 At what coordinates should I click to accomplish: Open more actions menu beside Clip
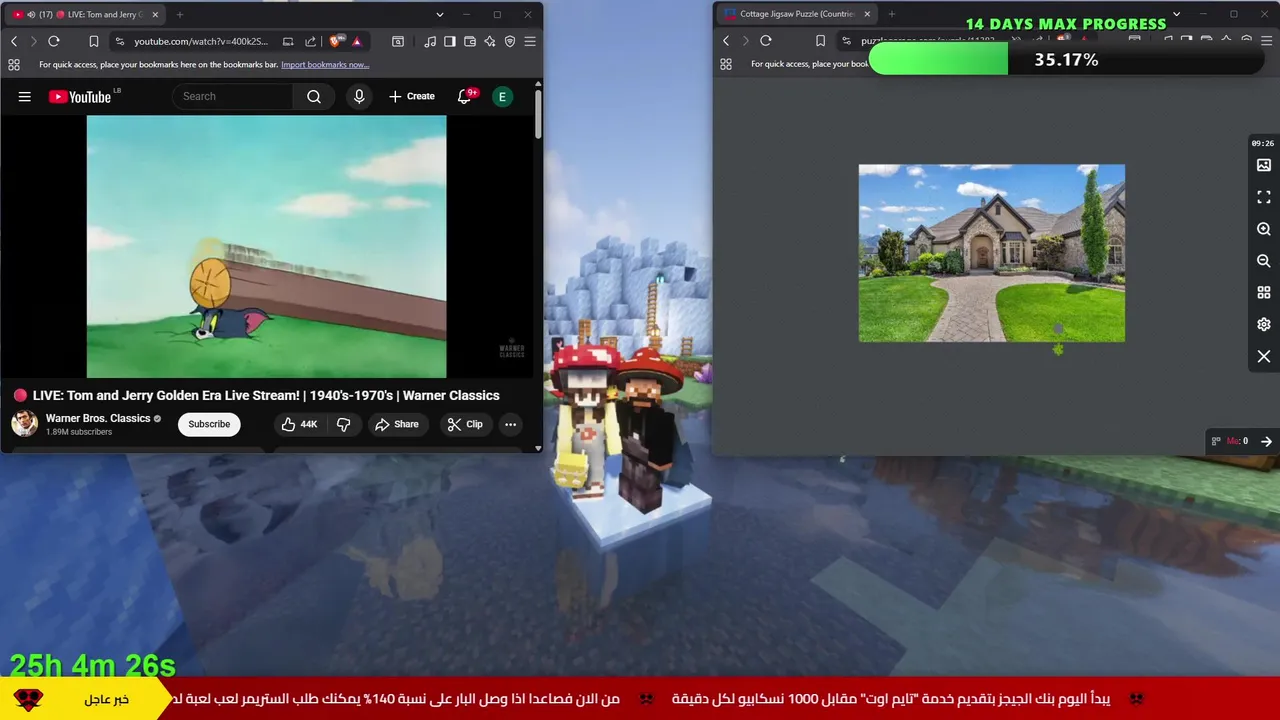coord(510,424)
